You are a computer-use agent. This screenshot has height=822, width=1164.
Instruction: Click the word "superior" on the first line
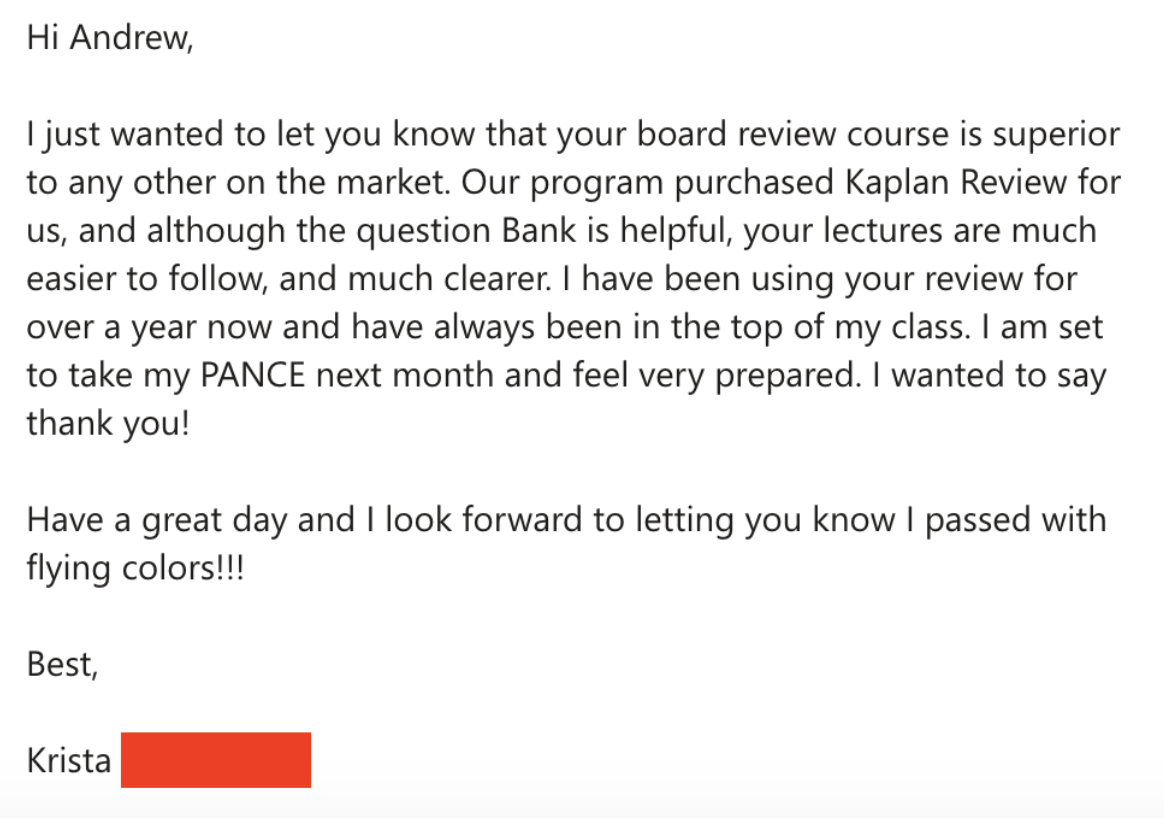1056,134
